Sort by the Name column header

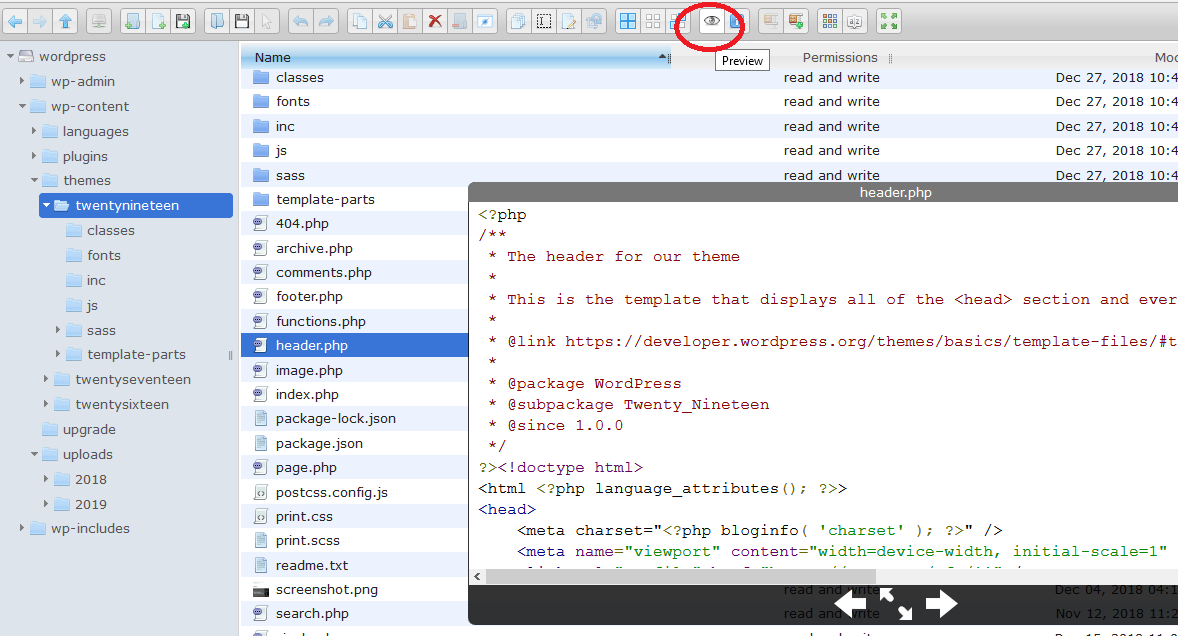(455, 57)
